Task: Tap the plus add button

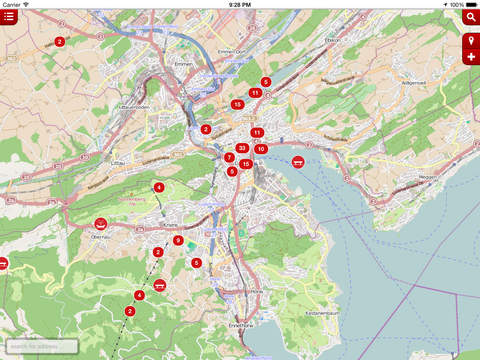Action: click(x=471, y=57)
